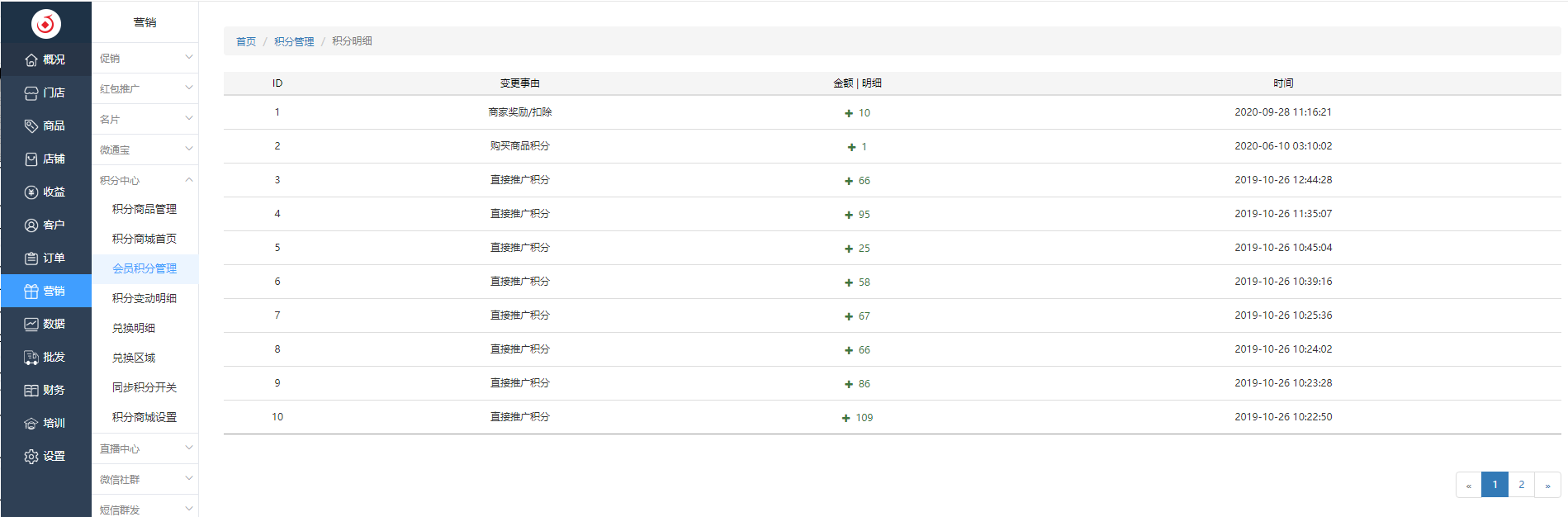Open the 设置 gear icon
This screenshot has width=1568, height=517.
(x=31, y=456)
